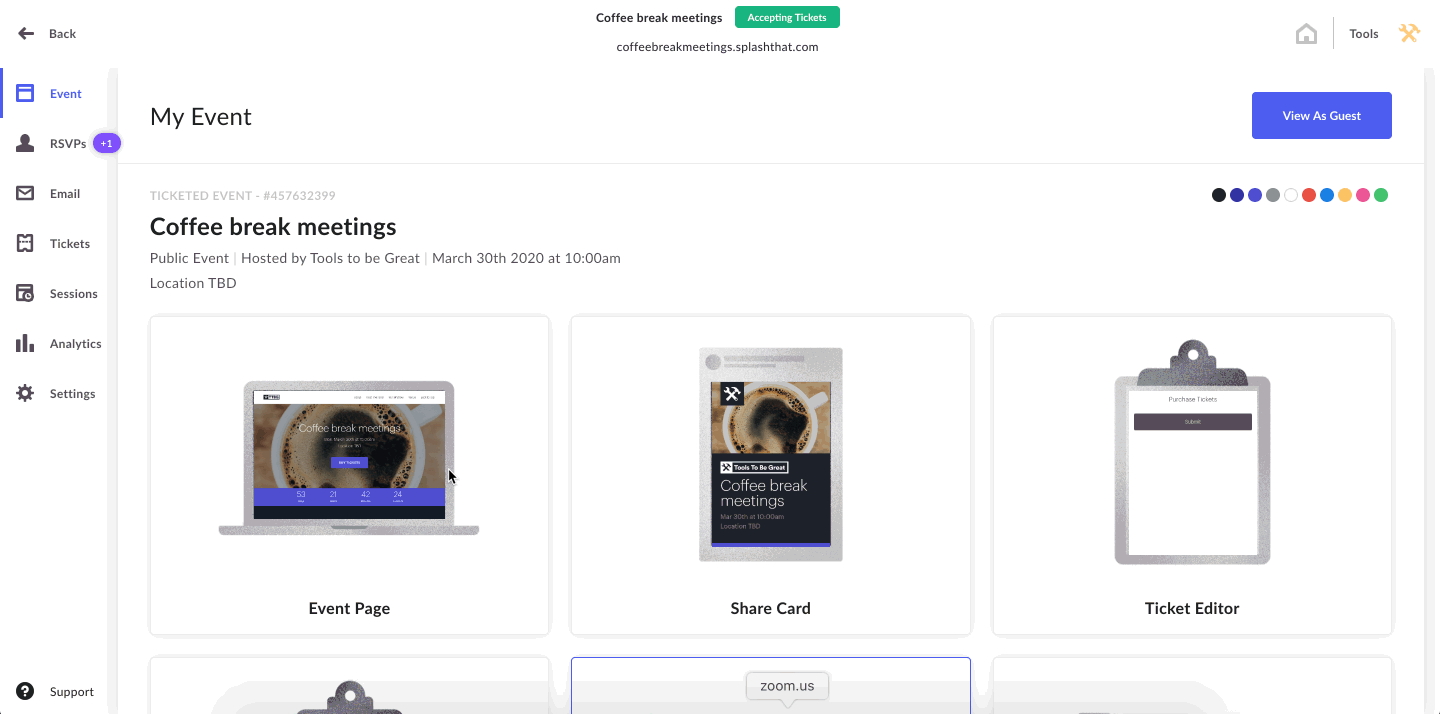
Task: Click the home icon in top bar
Action: point(1306,34)
